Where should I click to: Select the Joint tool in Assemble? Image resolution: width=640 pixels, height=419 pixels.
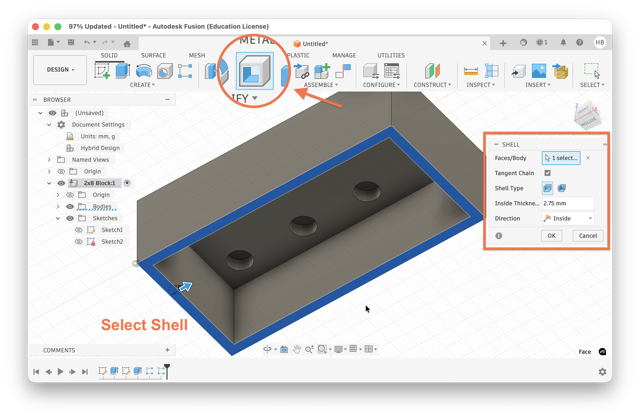tap(302, 71)
